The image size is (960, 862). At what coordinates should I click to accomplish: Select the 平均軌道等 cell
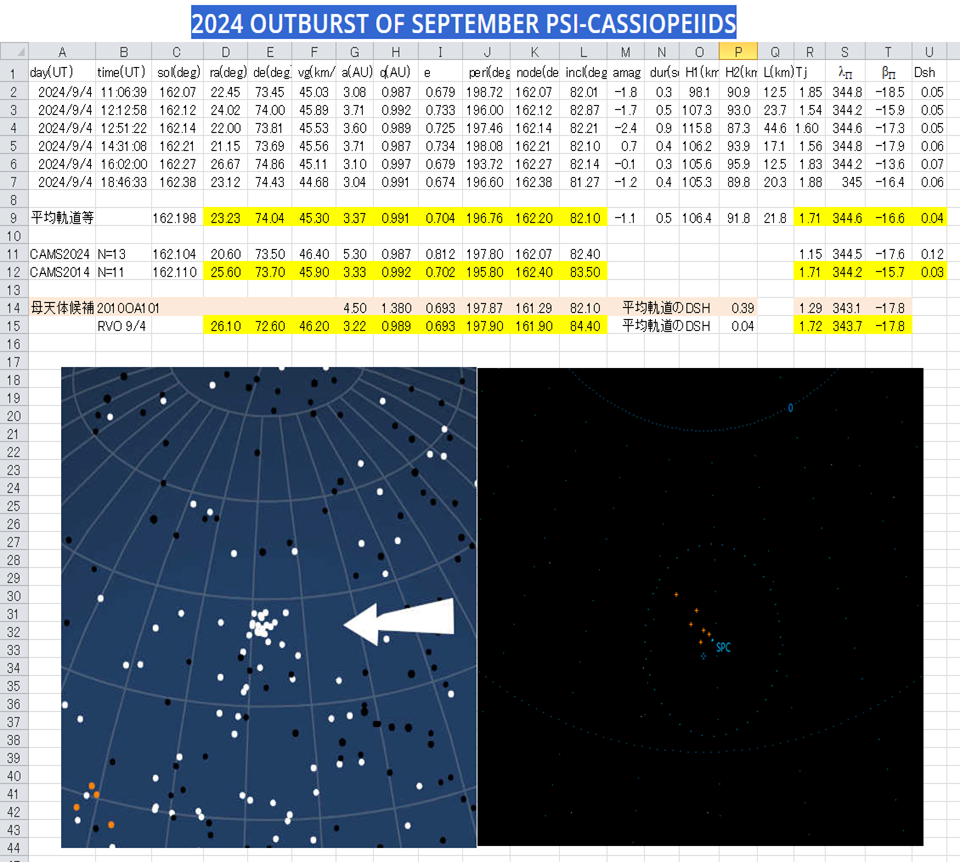pos(62,217)
